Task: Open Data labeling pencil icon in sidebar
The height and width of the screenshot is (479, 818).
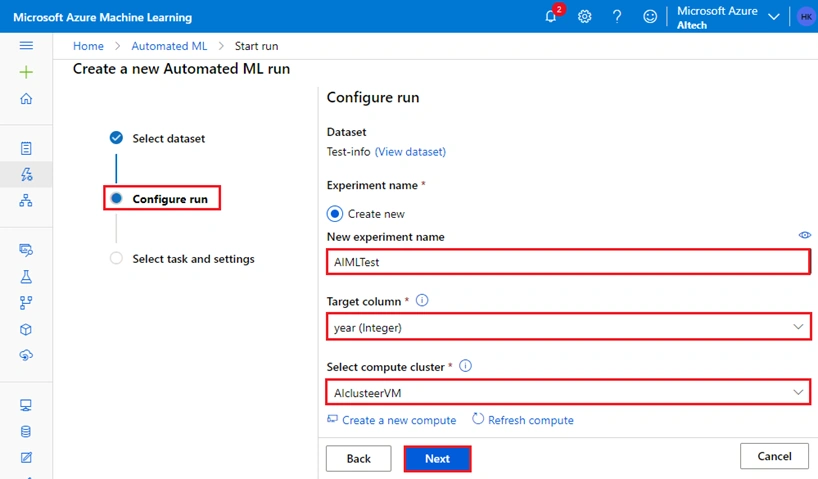Action: (26, 458)
